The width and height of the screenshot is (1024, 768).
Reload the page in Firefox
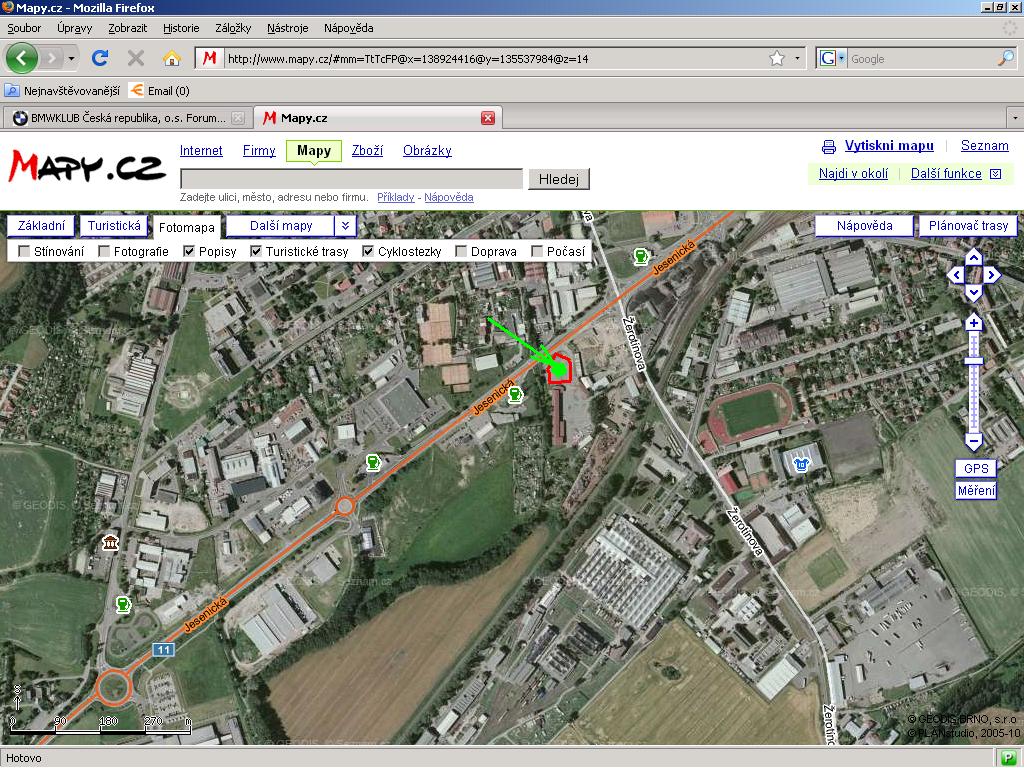click(x=100, y=58)
